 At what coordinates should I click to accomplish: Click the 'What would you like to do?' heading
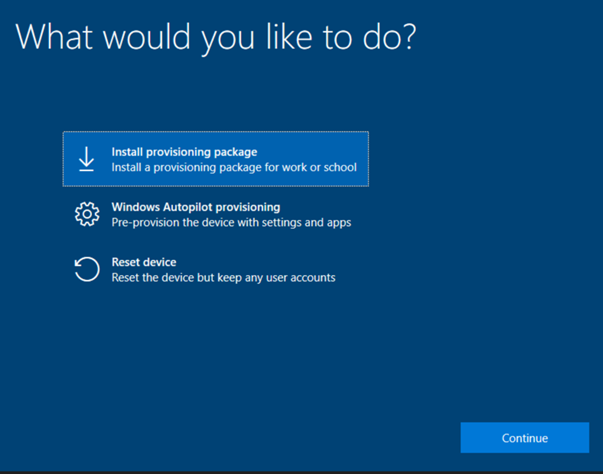coord(216,38)
